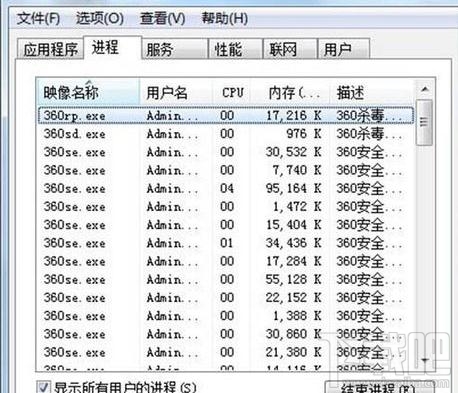Switch to the 用户 tab
458x393 pixels.
pos(344,49)
